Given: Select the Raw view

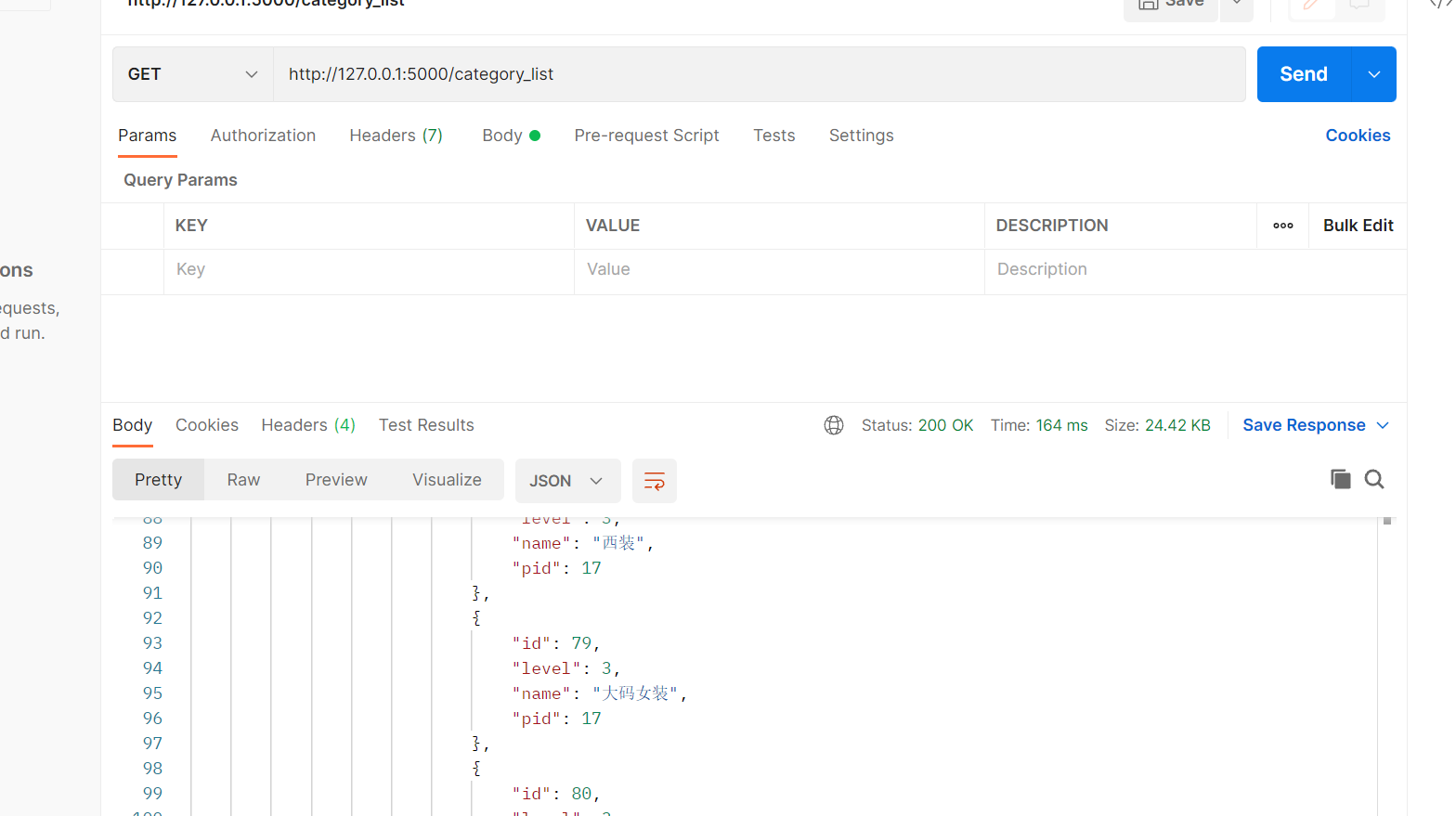Looking at the screenshot, I should 243,480.
